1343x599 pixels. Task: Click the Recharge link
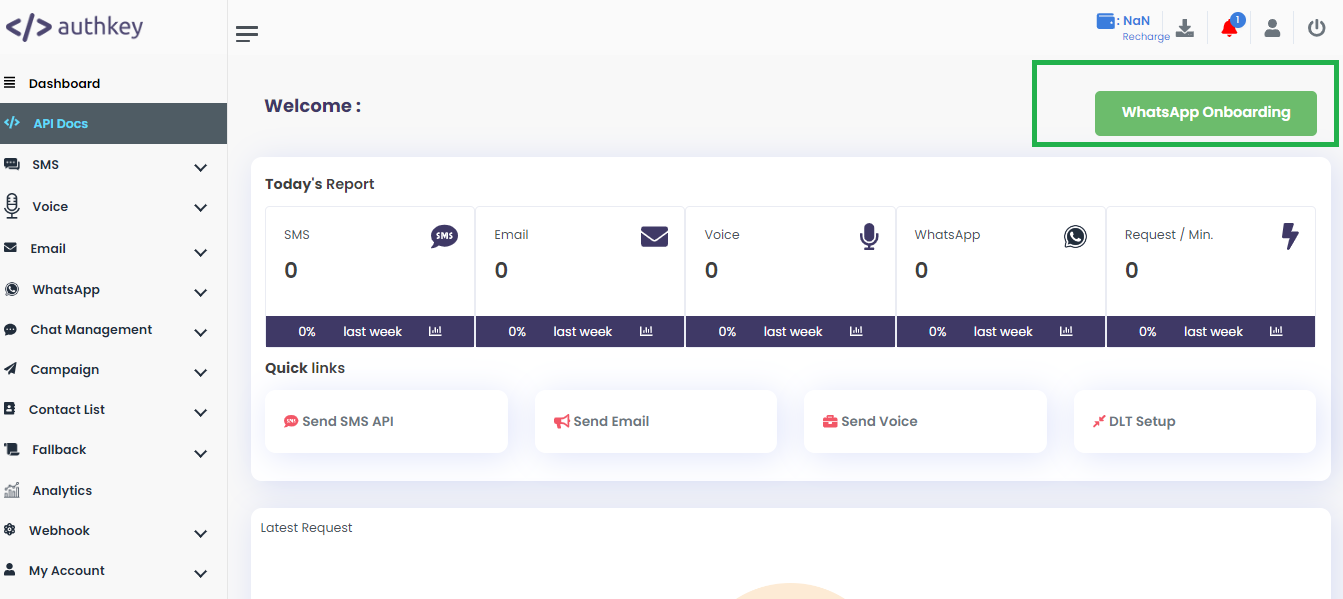point(1146,37)
